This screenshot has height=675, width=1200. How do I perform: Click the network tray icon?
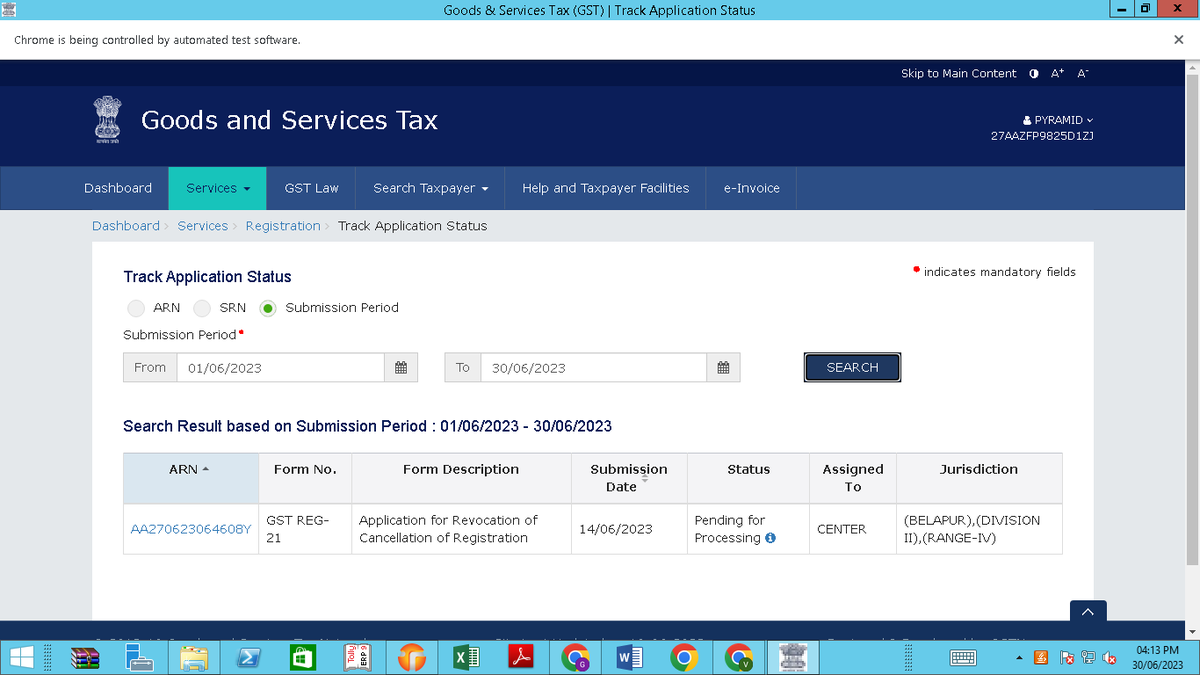coord(1088,658)
